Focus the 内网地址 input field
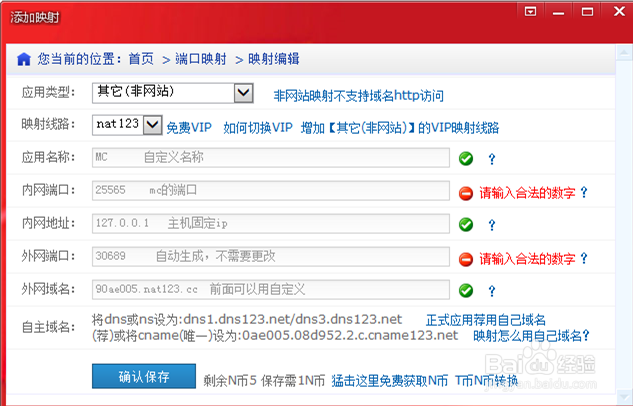The image size is (633, 406). pyautogui.click(x=271, y=224)
